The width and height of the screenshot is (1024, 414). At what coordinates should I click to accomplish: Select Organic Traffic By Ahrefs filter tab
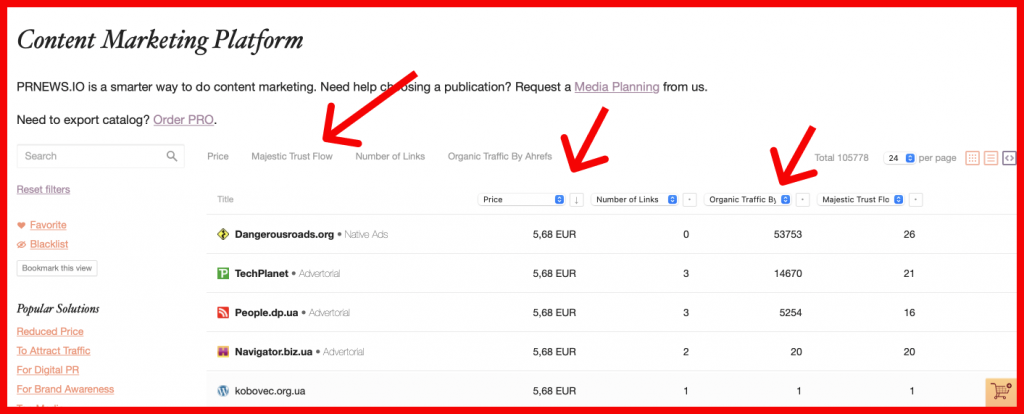tap(500, 157)
